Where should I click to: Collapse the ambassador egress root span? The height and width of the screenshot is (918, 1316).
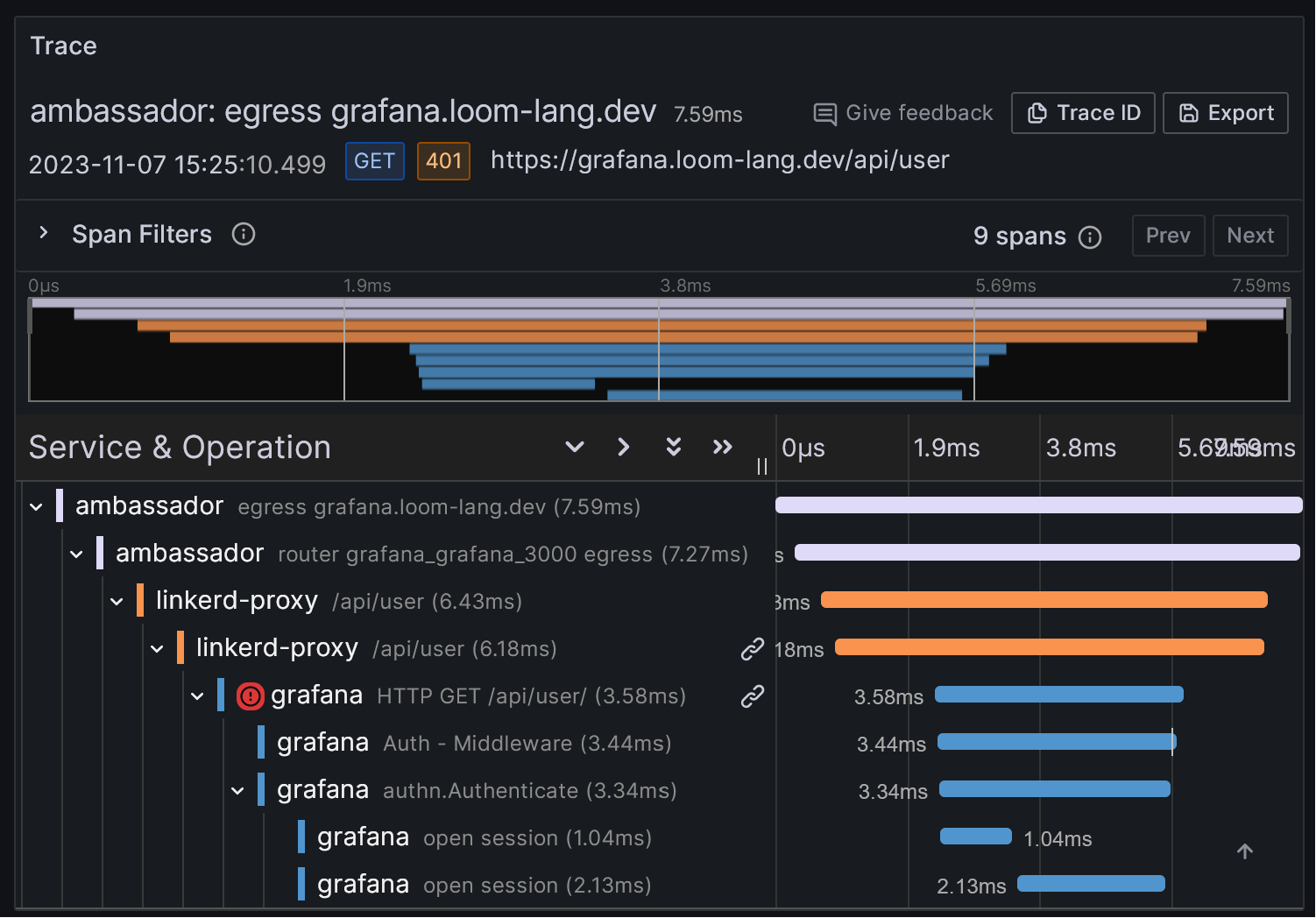click(35, 506)
